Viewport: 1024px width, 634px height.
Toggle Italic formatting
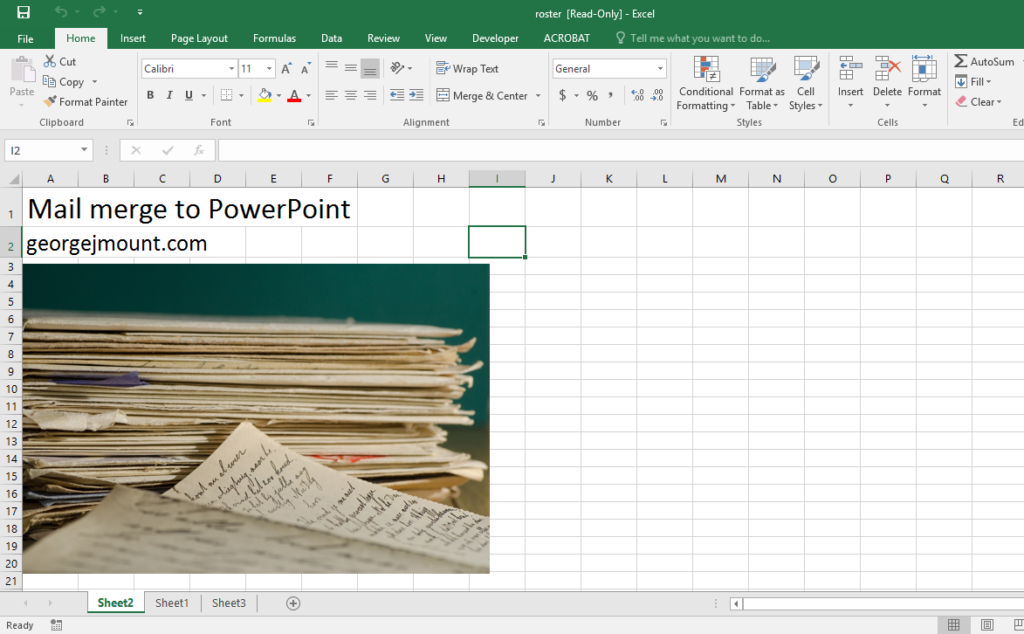pos(170,96)
